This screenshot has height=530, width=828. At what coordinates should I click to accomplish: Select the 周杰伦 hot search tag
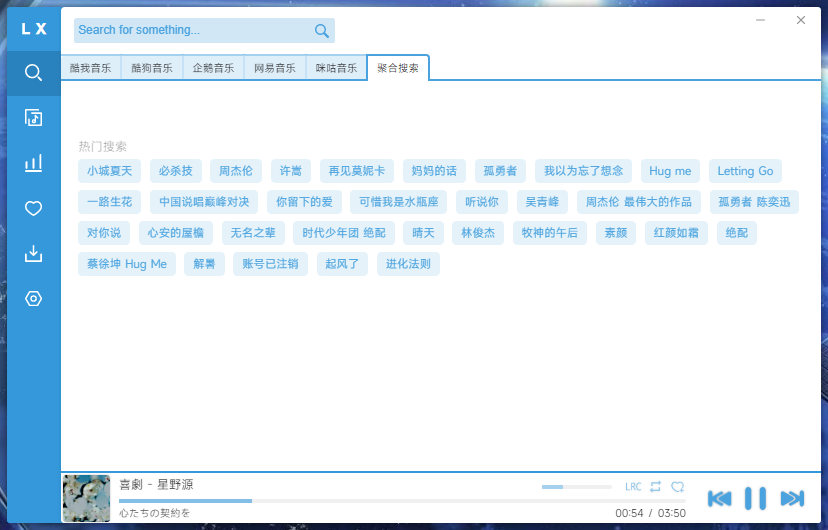point(236,171)
